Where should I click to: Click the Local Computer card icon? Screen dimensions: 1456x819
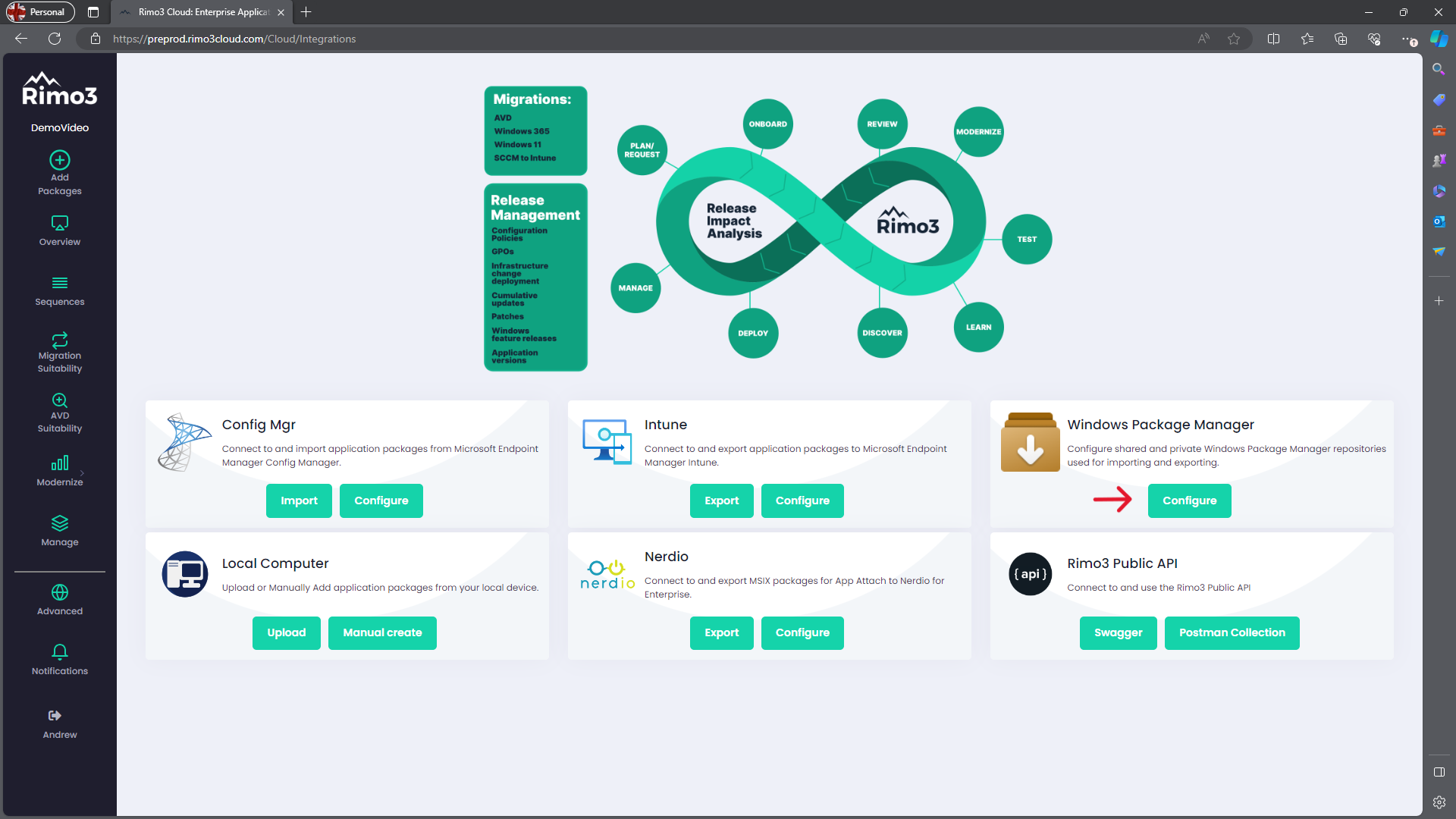[184, 574]
